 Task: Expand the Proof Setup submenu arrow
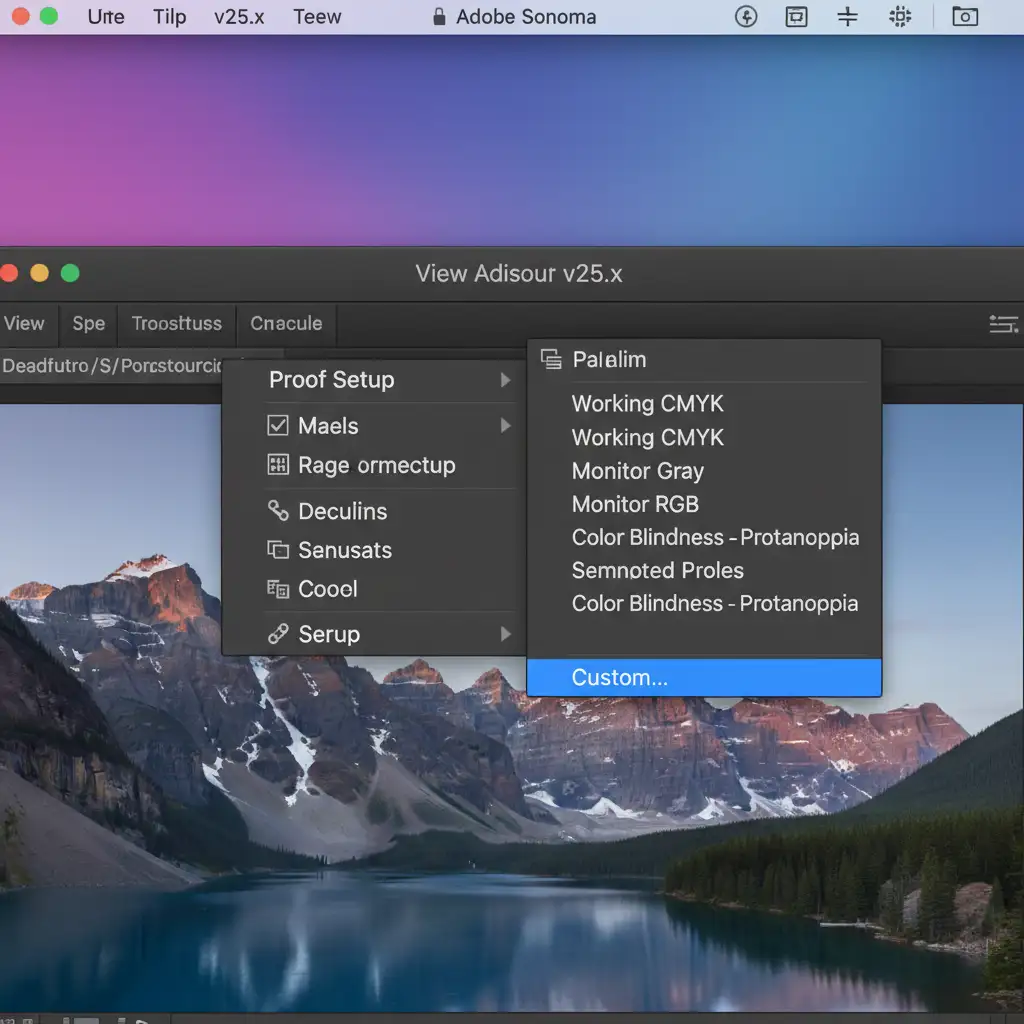pos(506,380)
